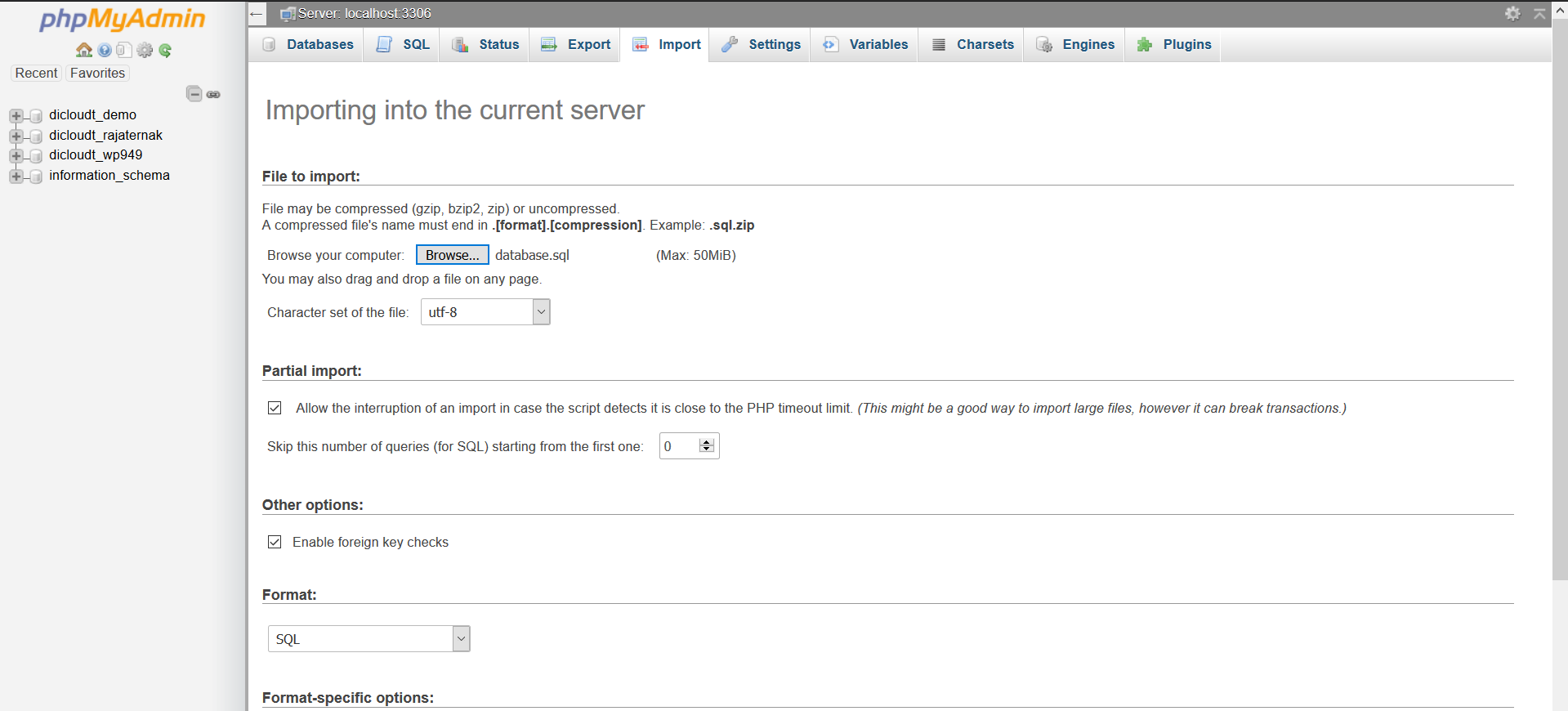Open phpMyAdmin documentation help icon
This screenshot has width=1568, height=711.
coord(105,50)
